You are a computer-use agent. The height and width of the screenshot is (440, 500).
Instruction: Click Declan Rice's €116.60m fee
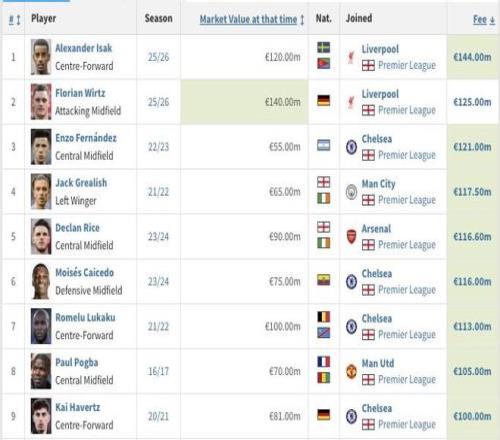(x=472, y=237)
